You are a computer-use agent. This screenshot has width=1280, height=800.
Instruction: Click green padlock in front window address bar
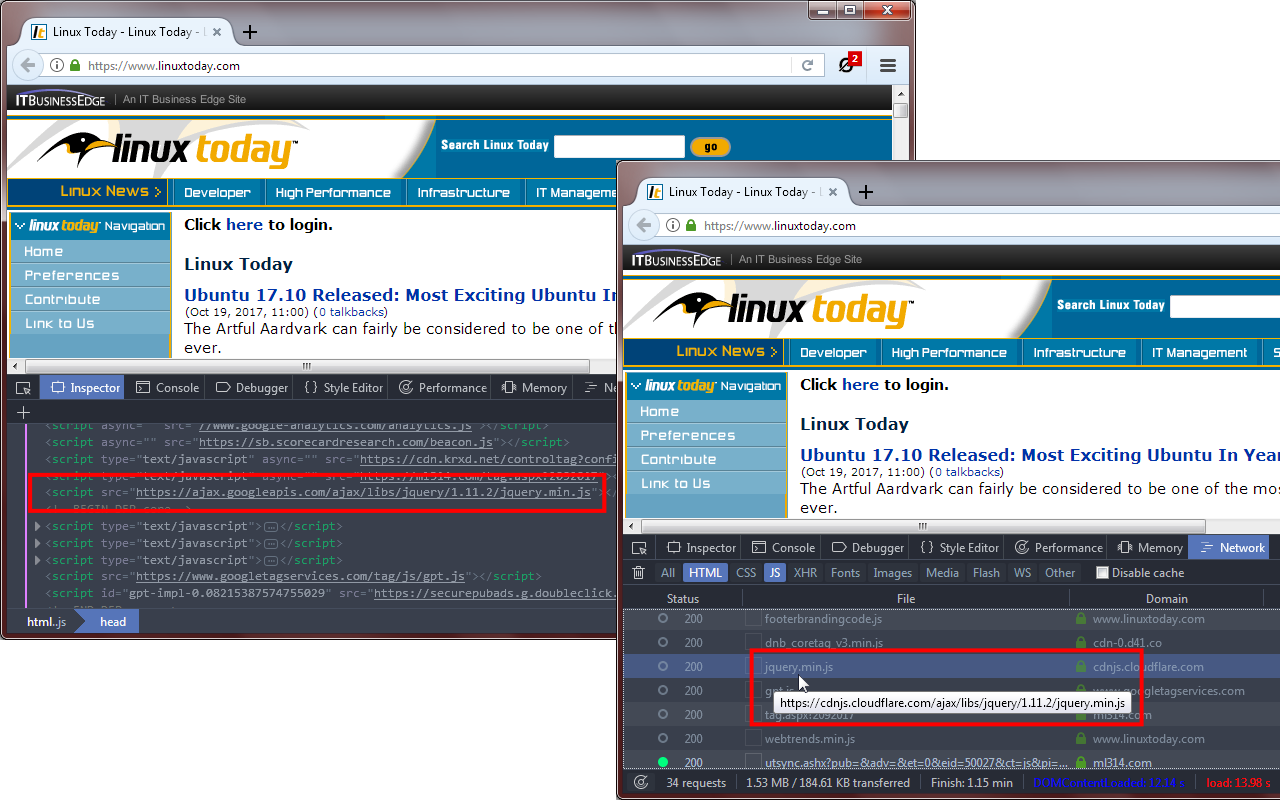691,225
